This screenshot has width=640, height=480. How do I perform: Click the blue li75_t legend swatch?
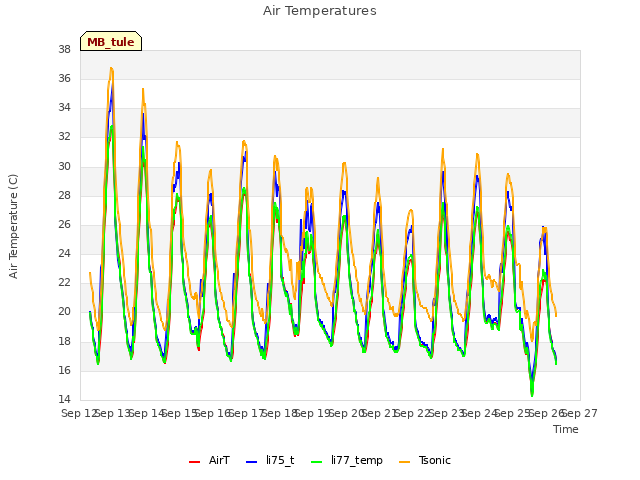coord(252,462)
